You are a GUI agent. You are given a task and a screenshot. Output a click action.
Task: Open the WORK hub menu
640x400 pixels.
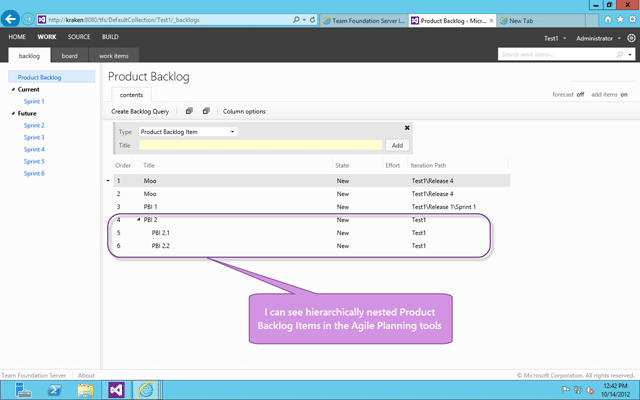tap(47, 37)
